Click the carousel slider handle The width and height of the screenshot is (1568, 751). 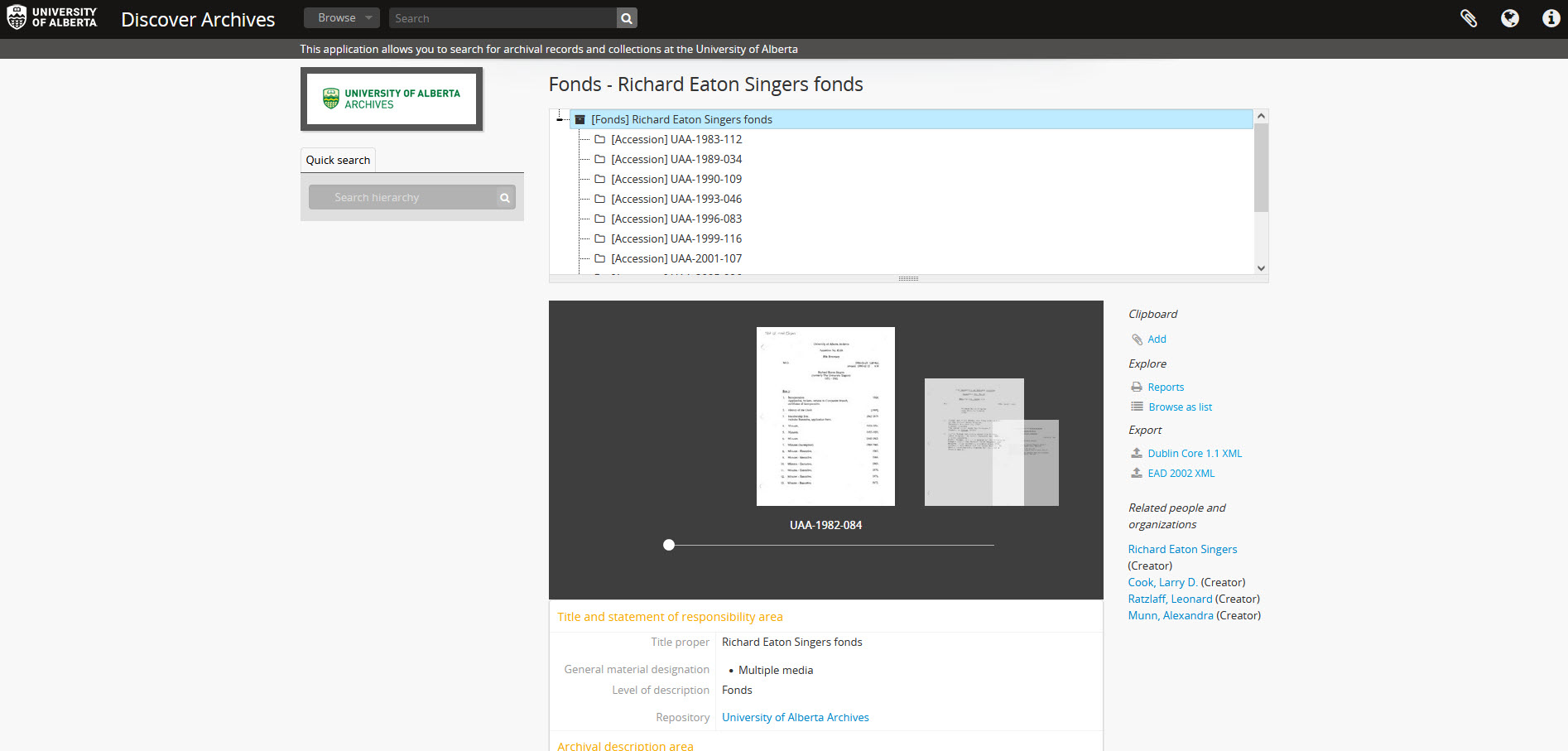[x=669, y=545]
